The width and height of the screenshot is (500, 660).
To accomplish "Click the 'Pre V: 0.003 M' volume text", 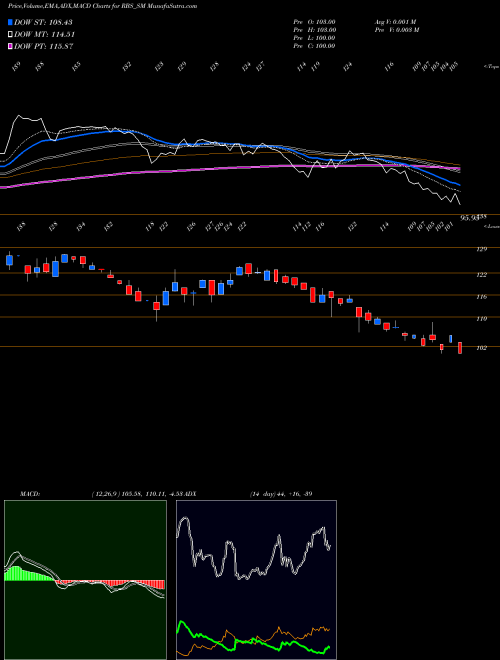I will tap(396, 30).
